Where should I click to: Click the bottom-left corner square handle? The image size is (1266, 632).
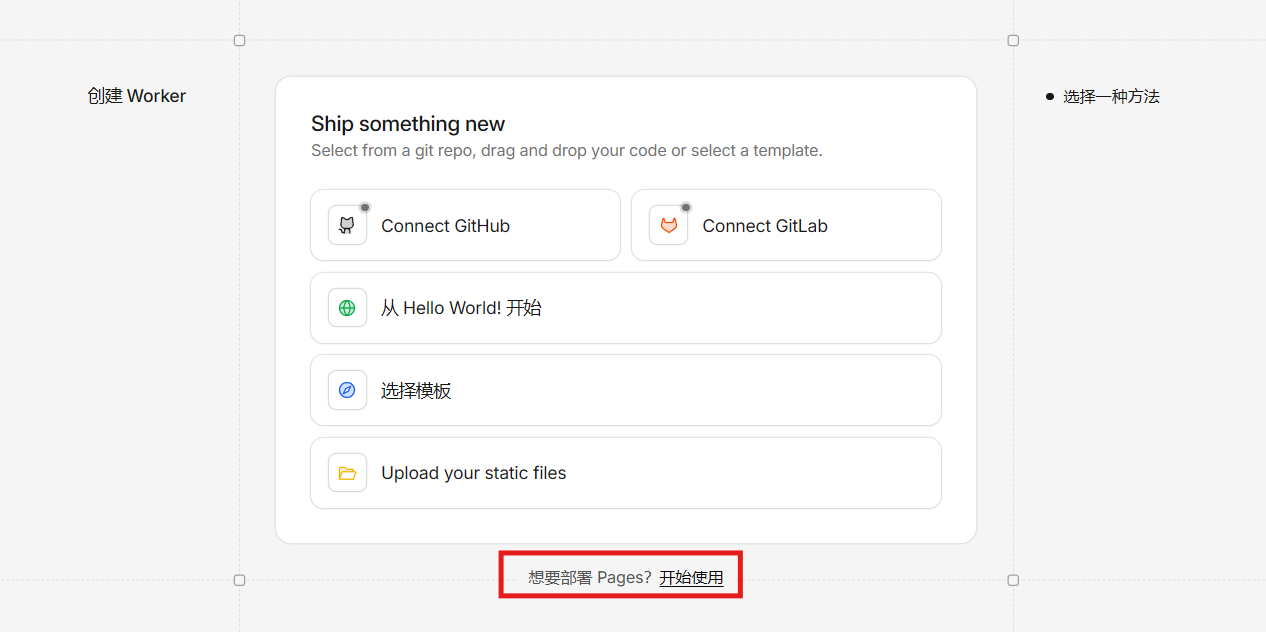(239, 580)
